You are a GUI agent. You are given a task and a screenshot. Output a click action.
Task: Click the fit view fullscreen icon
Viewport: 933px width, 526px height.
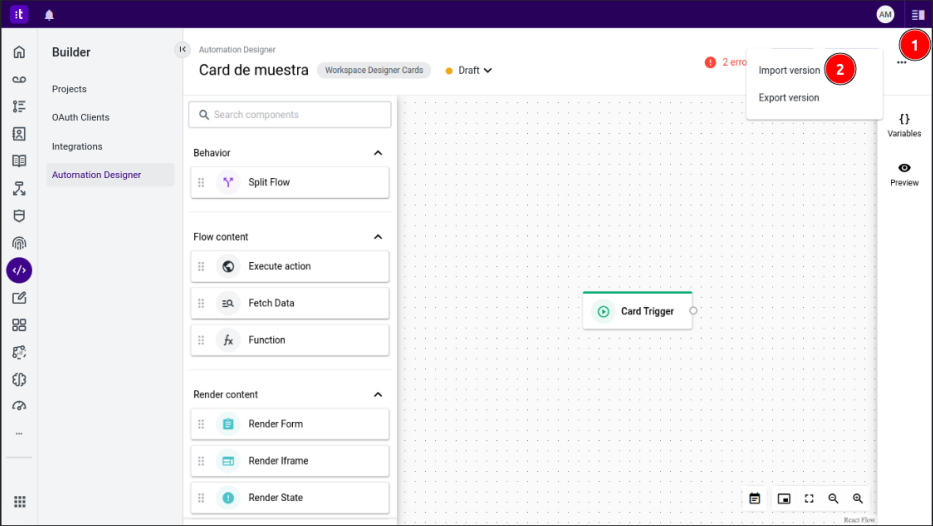809,498
